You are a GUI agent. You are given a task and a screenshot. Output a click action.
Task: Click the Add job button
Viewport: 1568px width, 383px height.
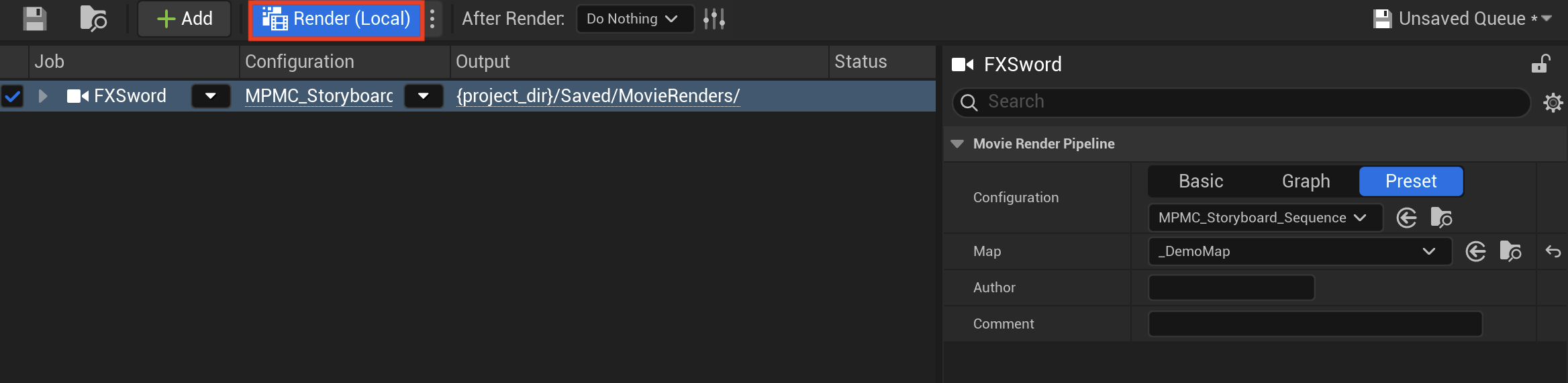click(185, 19)
